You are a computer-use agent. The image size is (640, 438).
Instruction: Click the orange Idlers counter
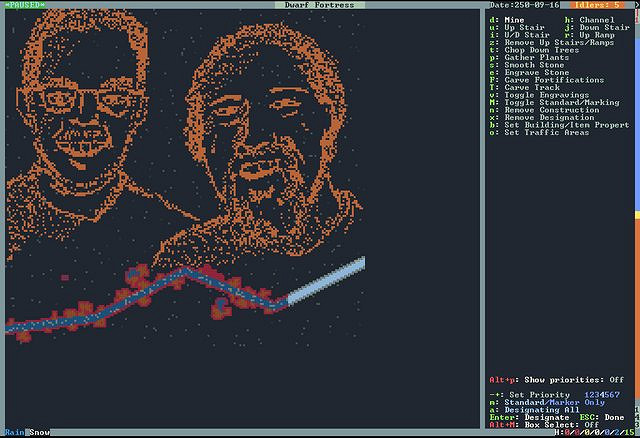tap(598, 6)
